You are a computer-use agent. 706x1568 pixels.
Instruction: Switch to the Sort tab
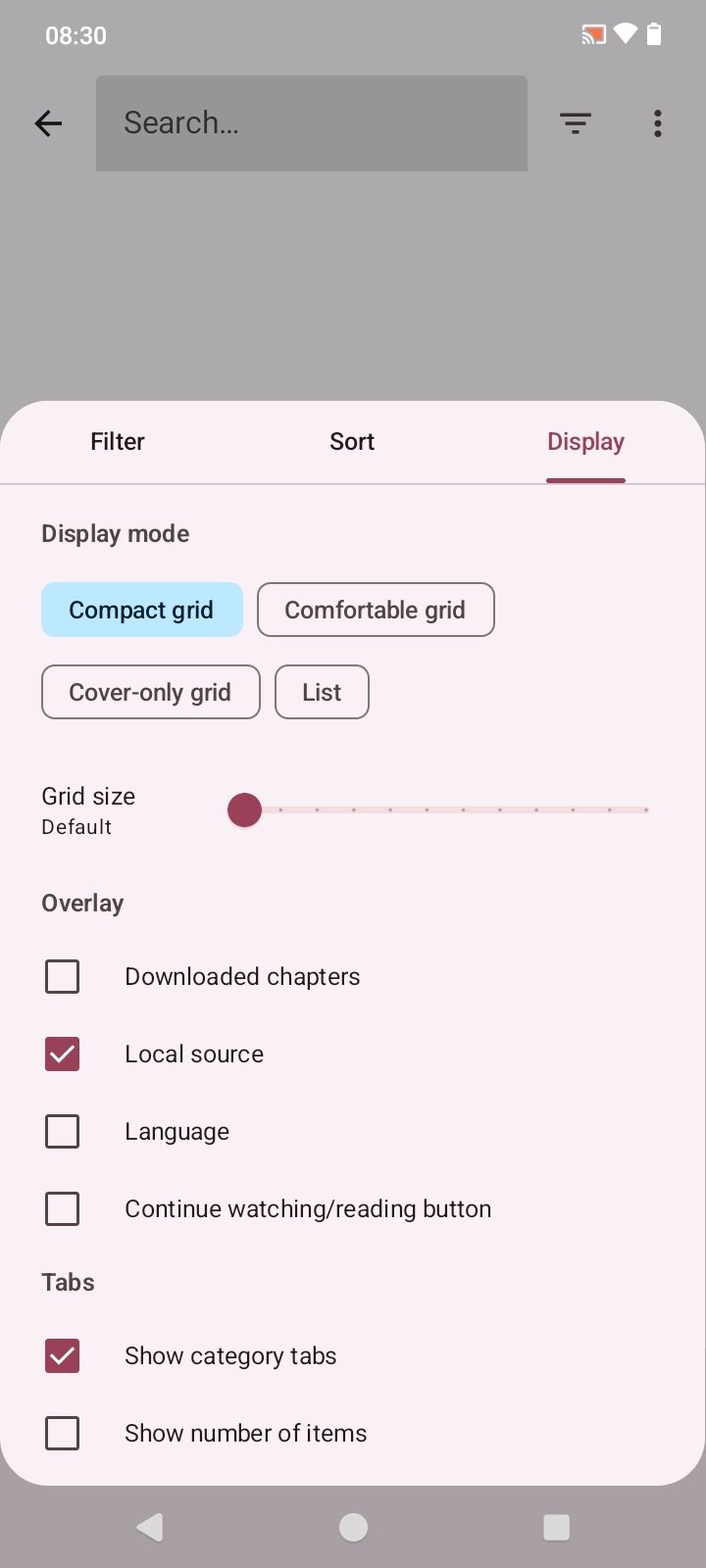(x=352, y=442)
